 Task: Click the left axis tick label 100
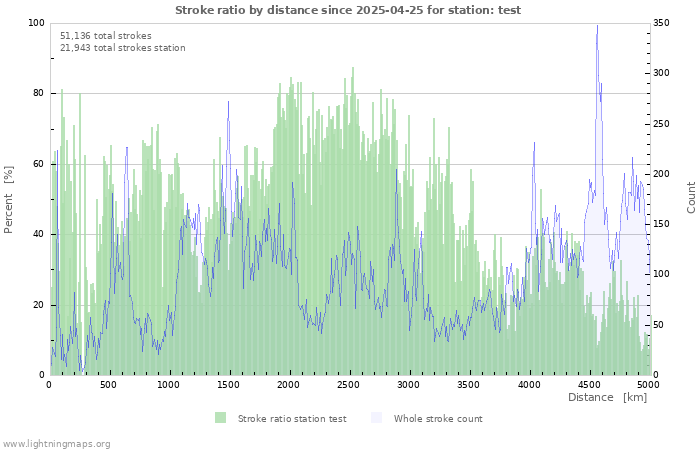point(37,23)
